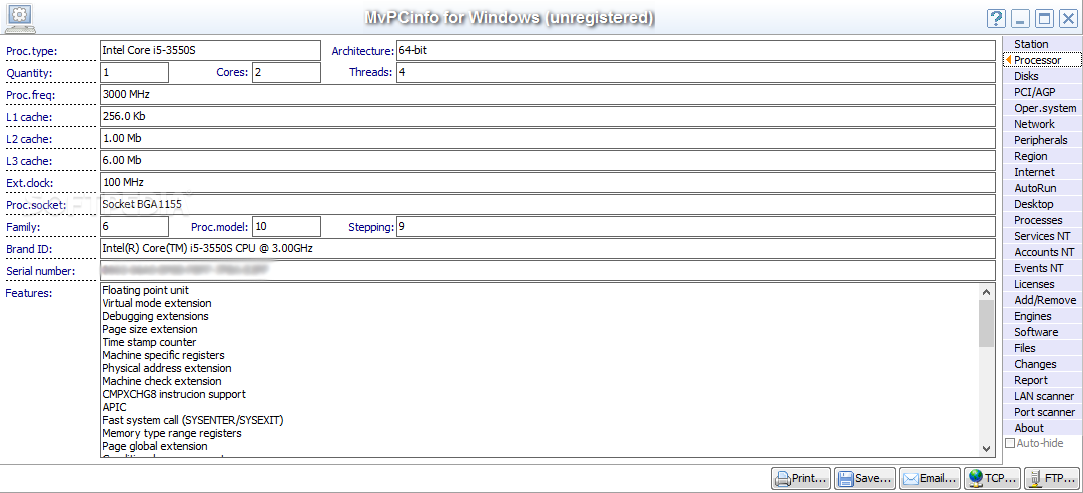Open the Port scanner section

[x=1042, y=412]
